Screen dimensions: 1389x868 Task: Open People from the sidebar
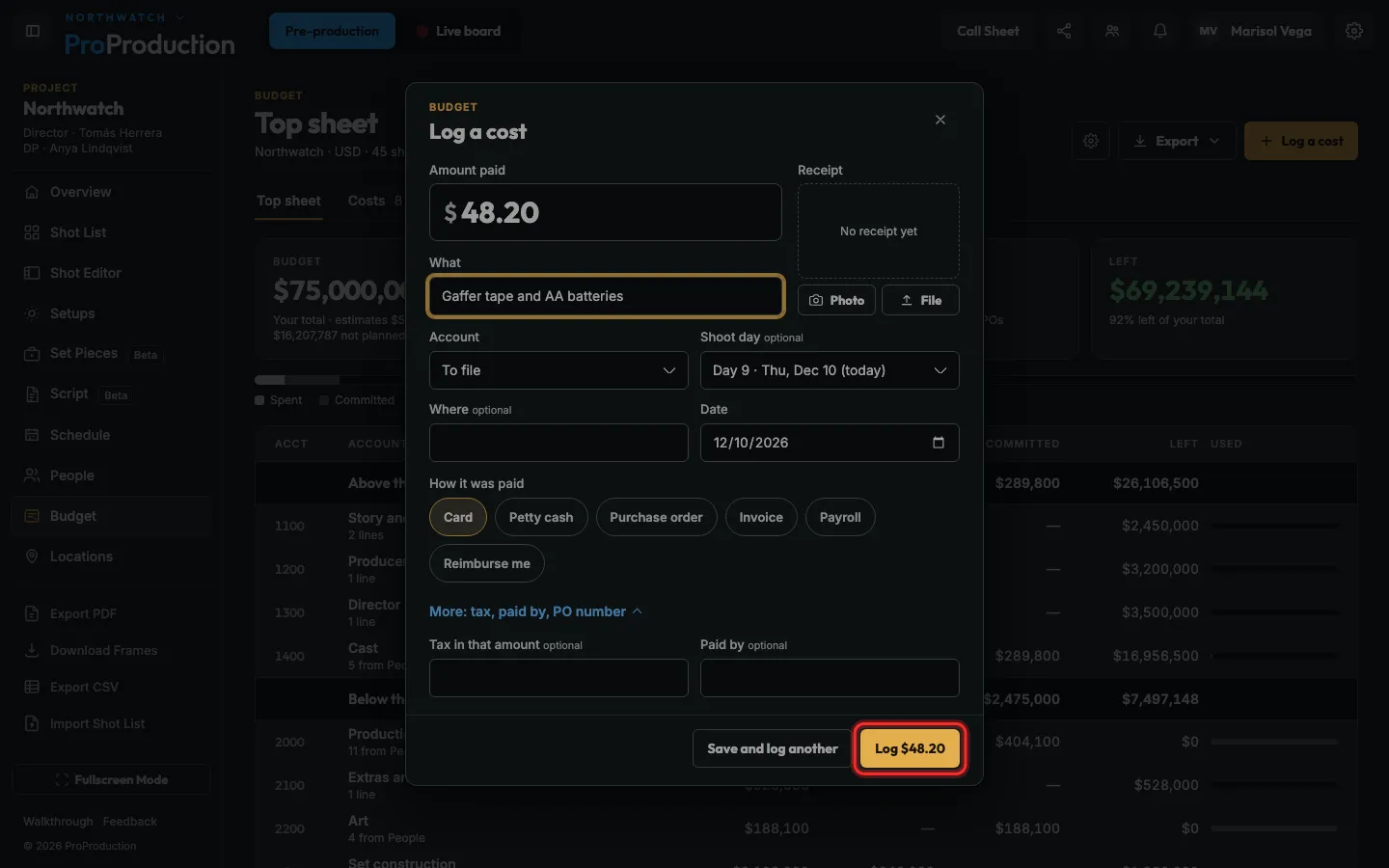tap(112, 475)
